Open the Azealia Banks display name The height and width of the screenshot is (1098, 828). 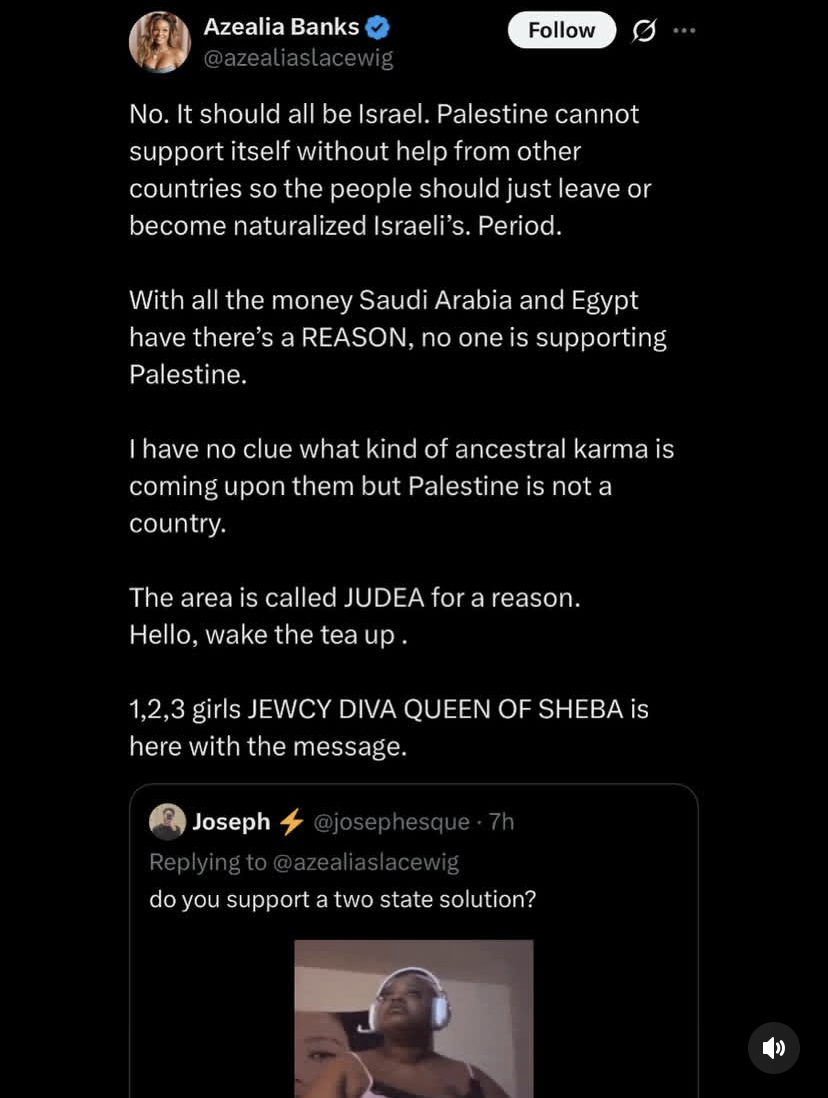281,27
